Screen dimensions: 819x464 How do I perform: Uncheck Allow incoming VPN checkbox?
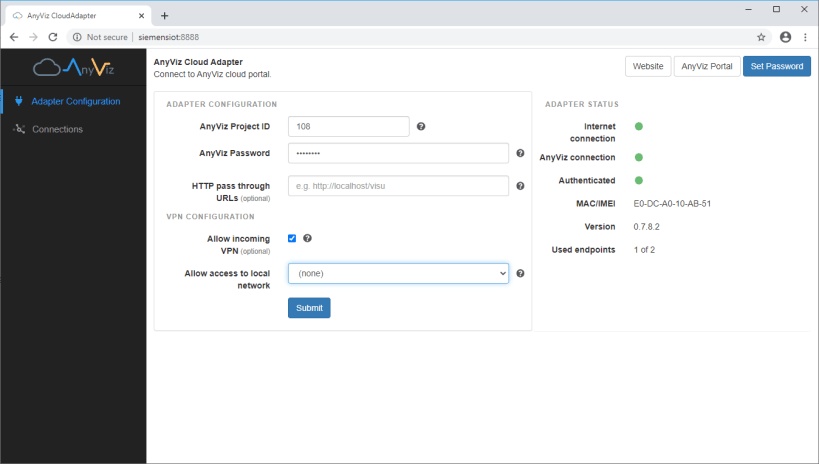(x=292, y=238)
